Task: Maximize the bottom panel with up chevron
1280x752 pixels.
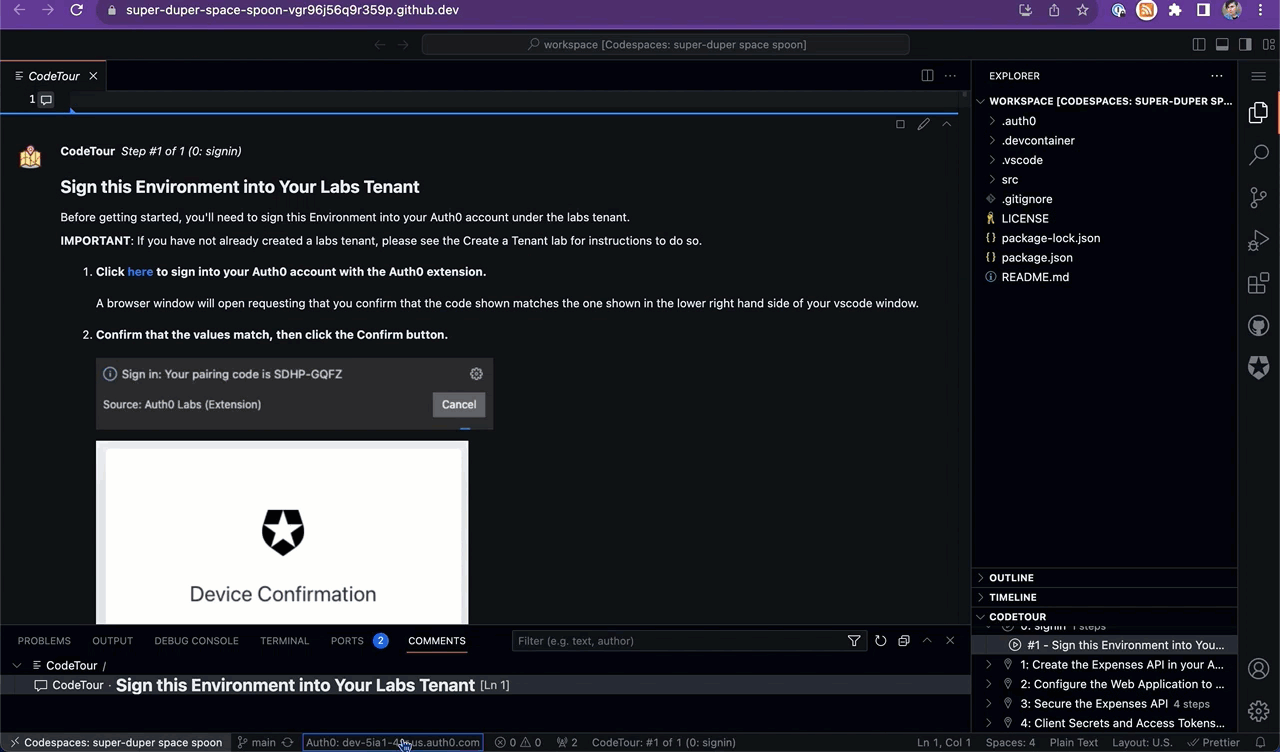Action: 927,641
